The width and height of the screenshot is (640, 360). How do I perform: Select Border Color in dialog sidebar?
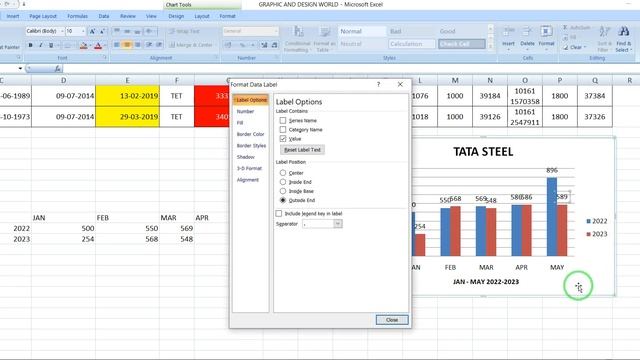coord(251,134)
